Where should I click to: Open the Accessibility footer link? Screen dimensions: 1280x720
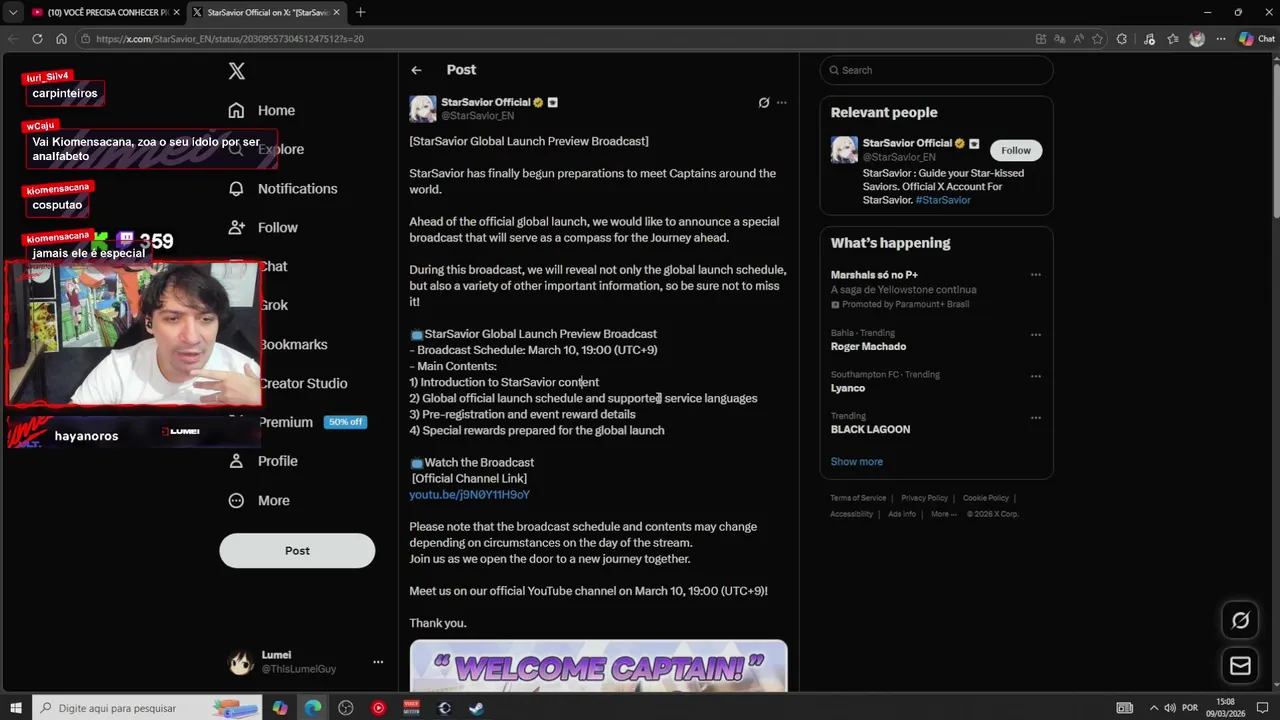pos(851,514)
